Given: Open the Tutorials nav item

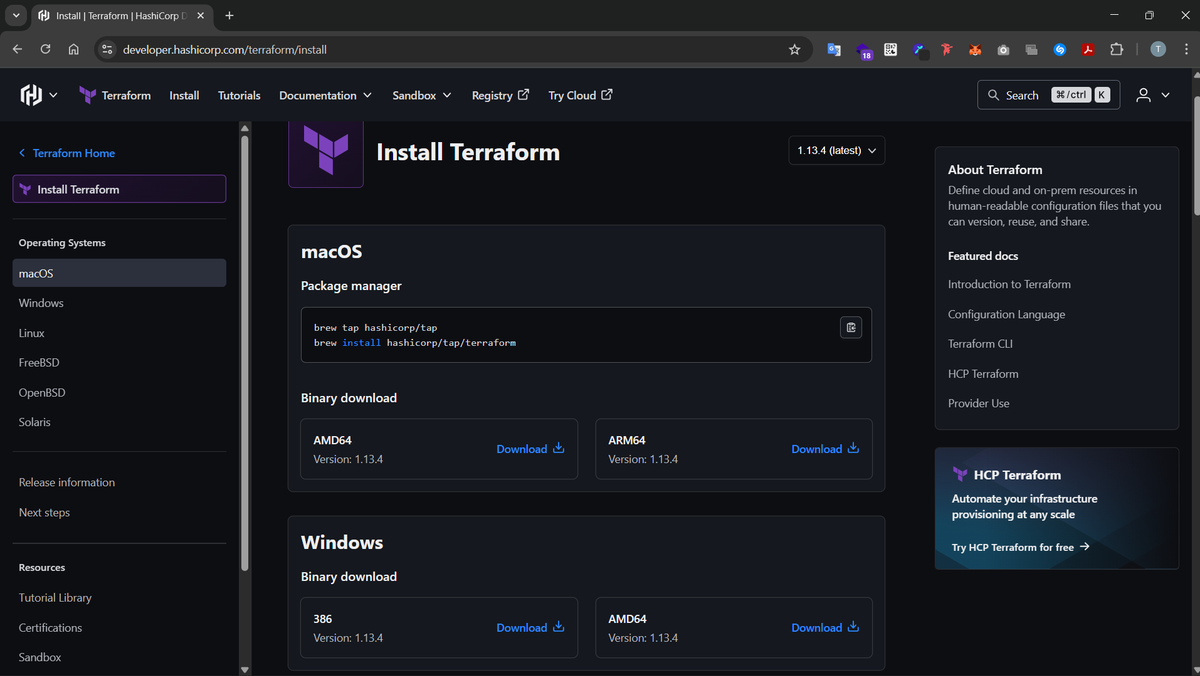Looking at the screenshot, I should point(239,95).
